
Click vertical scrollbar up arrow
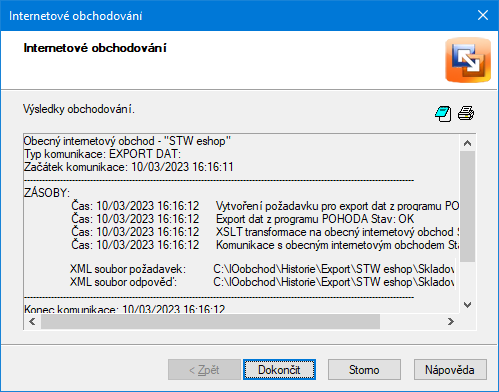click(468, 143)
